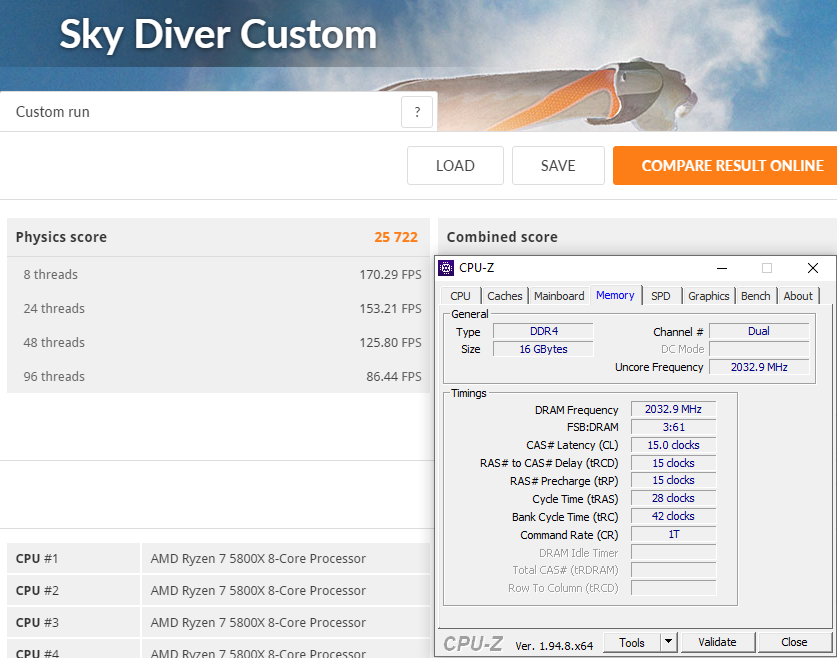This screenshot has width=837, height=658.
Task: Click the CPU #3 row label
Action: [x=37, y=623]
